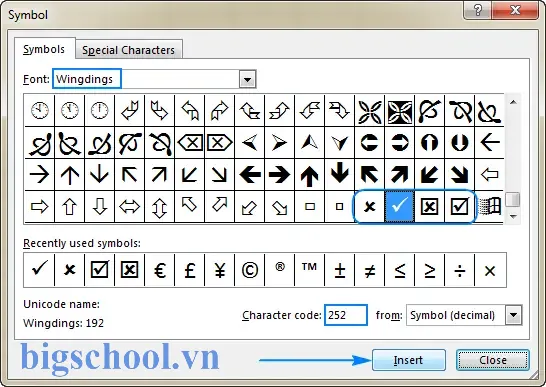This screenshot has width=546, height=387.
Task: Pick the recently used euro sign
Action: 159,270
